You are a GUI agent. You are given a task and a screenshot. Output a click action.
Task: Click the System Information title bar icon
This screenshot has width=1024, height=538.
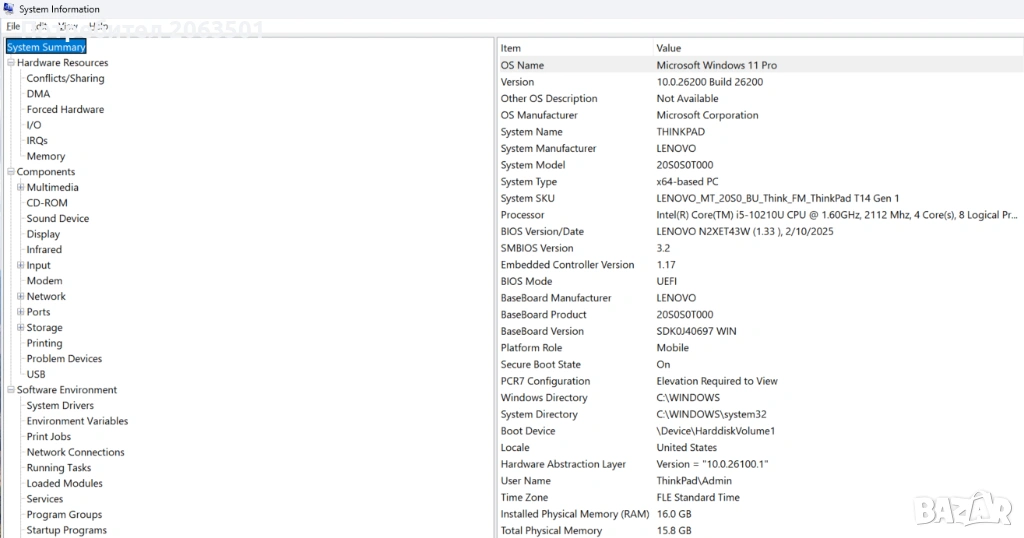8,9
